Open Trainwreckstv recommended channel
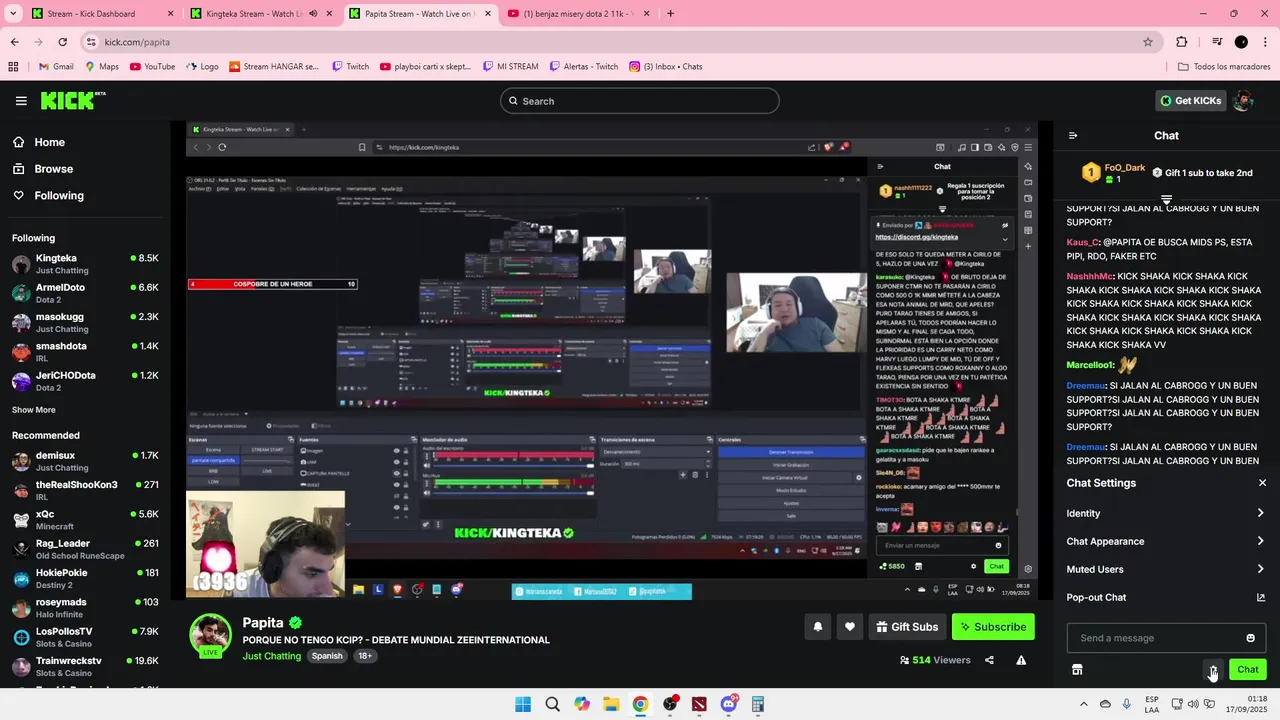 (x=85, y=667)
